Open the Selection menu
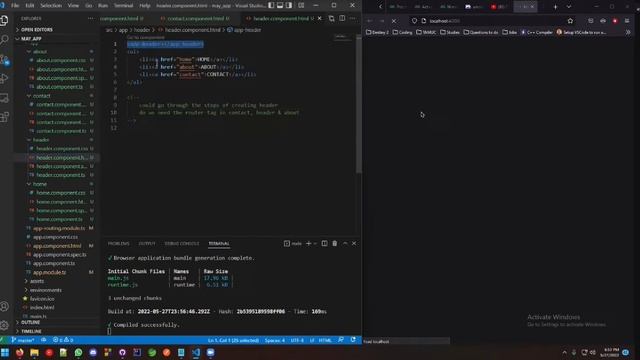 [51, 6]
